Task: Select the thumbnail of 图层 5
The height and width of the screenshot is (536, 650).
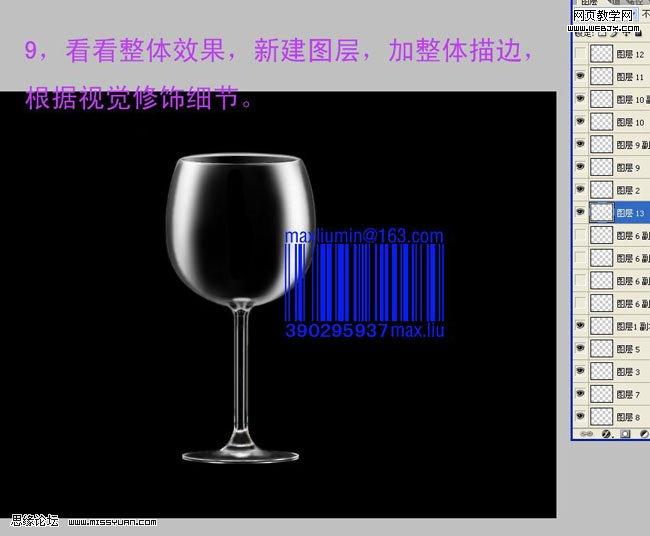Action: pyautogui.click(x=601, y=349)
